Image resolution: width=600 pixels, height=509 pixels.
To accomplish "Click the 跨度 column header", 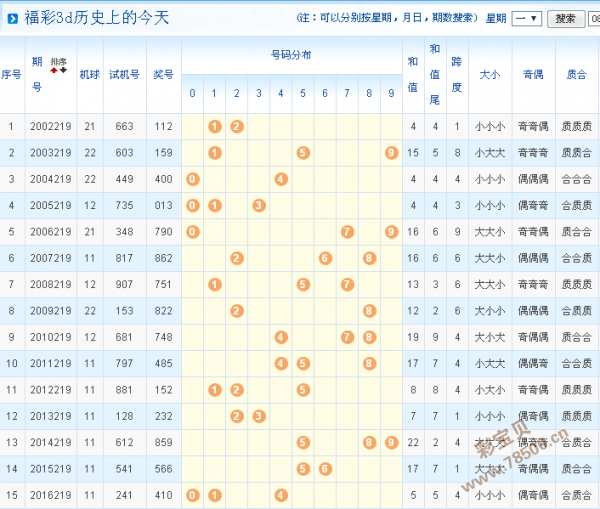I will (457, 74).
